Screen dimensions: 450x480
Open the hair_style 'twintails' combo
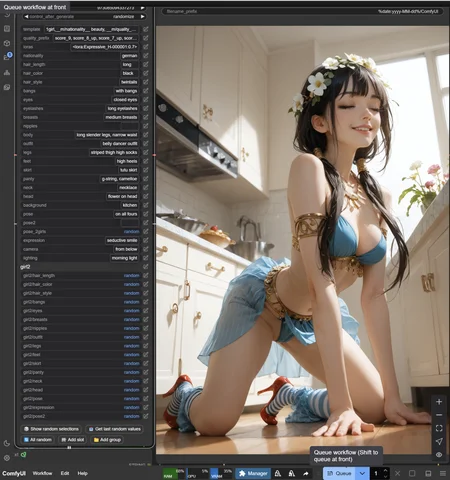coord(129,82)
